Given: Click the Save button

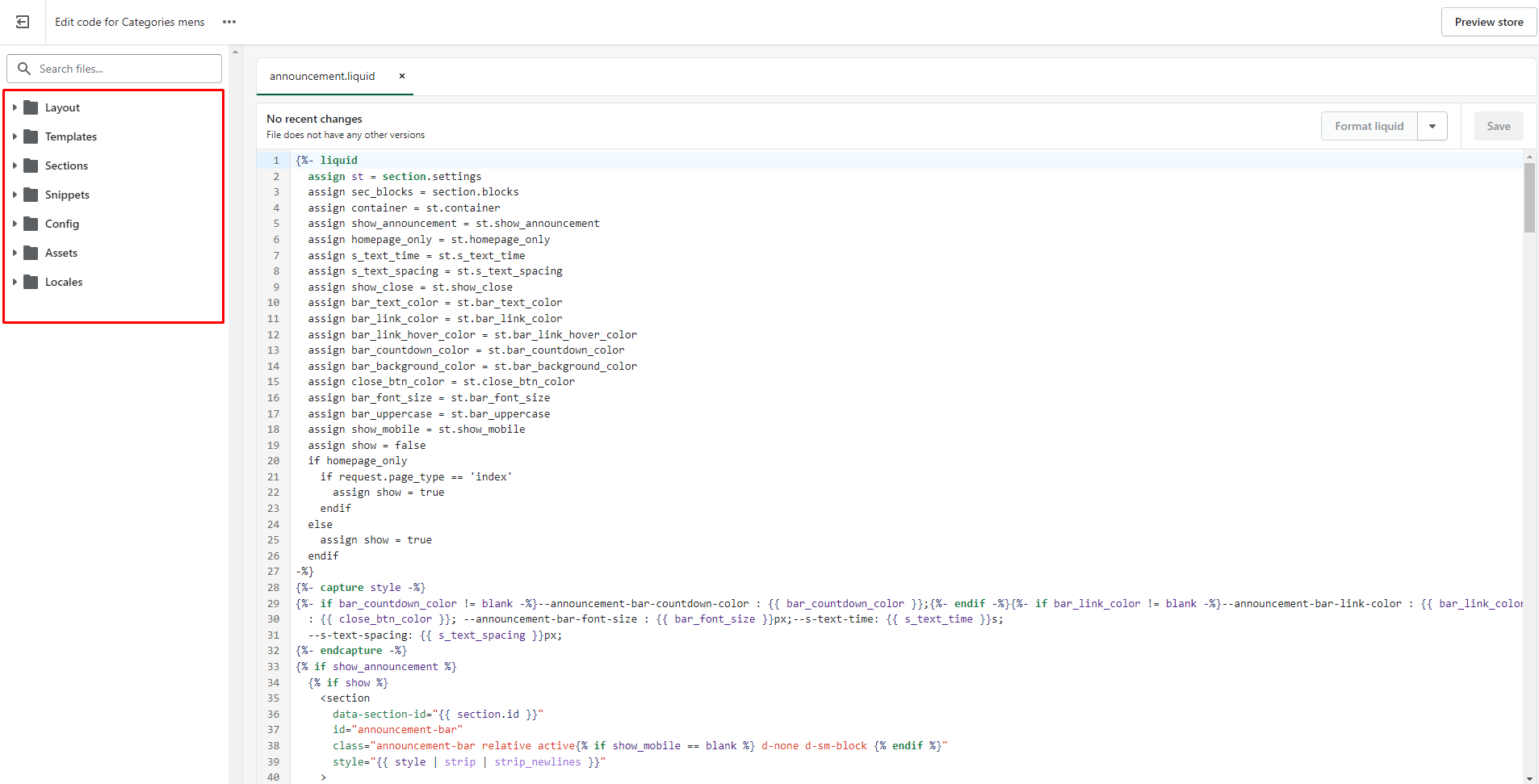Looking at the screenshot, I should click(x=1498, y=126).
